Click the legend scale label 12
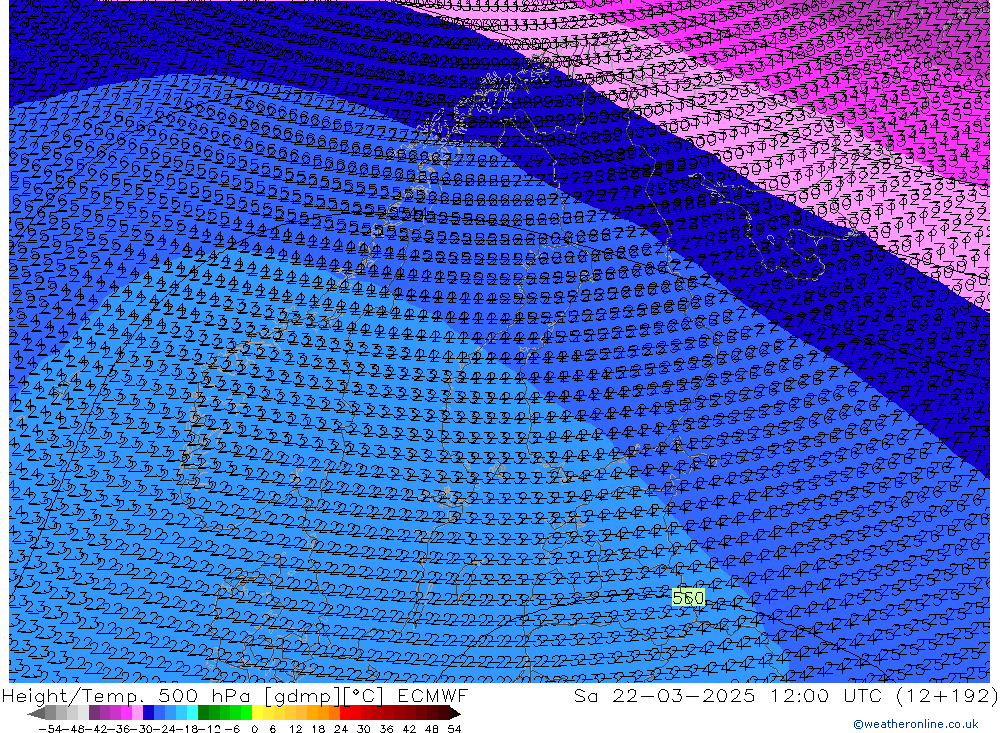The width and height of the screenshot is (1000, 733). [x=295, y=729]
